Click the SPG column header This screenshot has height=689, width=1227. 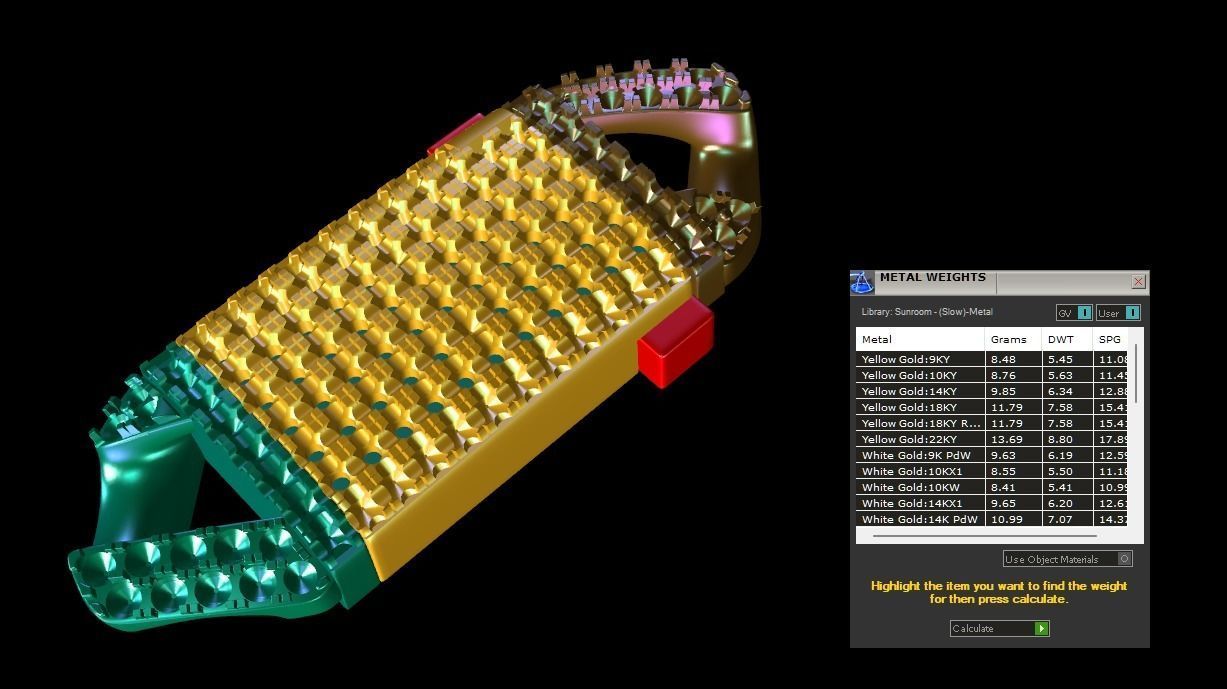point(1111,339)
